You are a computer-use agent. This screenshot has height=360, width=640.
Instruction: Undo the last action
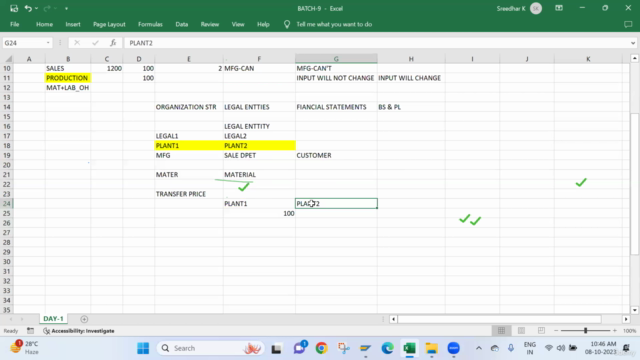pyautogui.click(x=28, y=8)
